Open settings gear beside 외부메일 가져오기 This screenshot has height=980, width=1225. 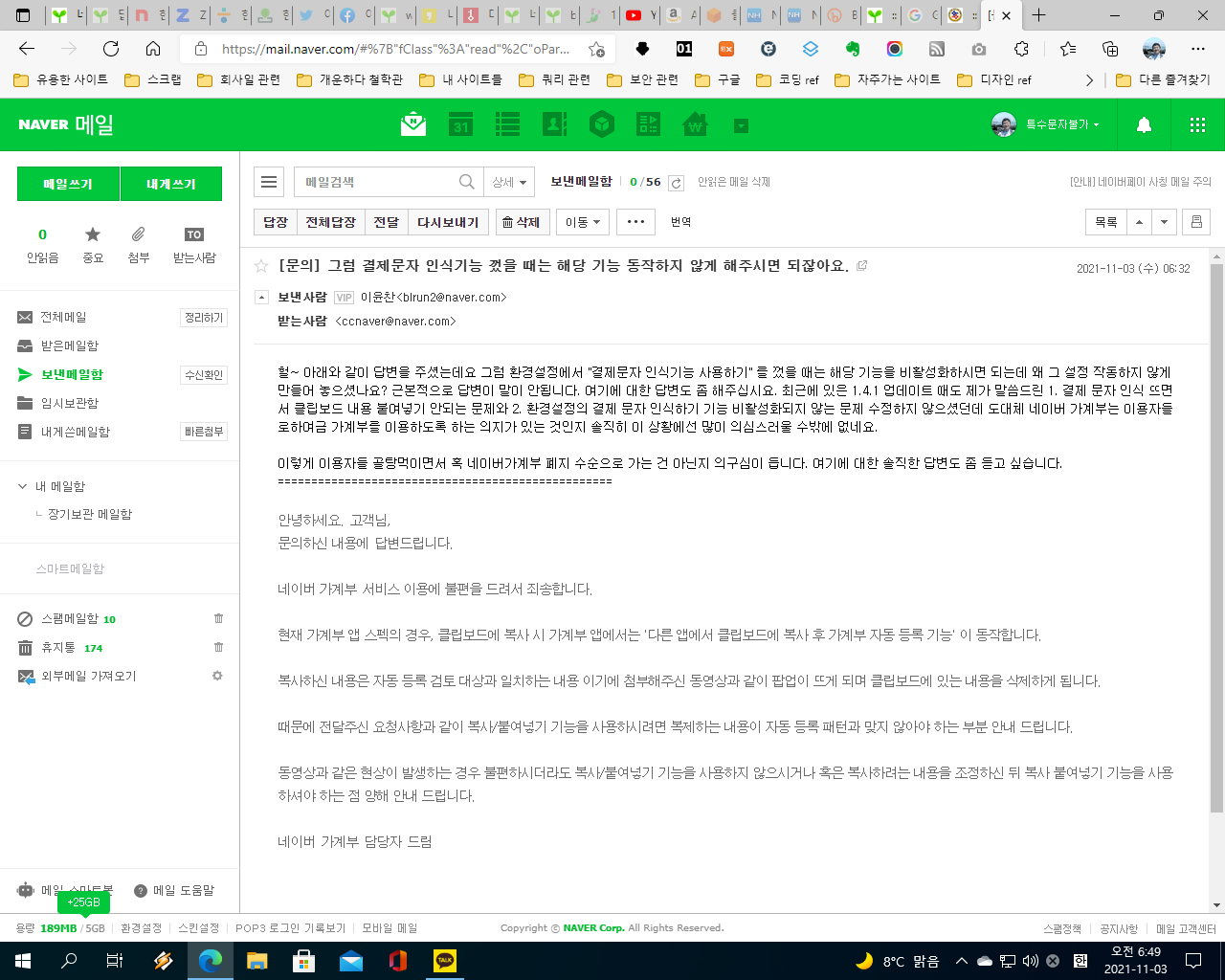pos(217,676)
